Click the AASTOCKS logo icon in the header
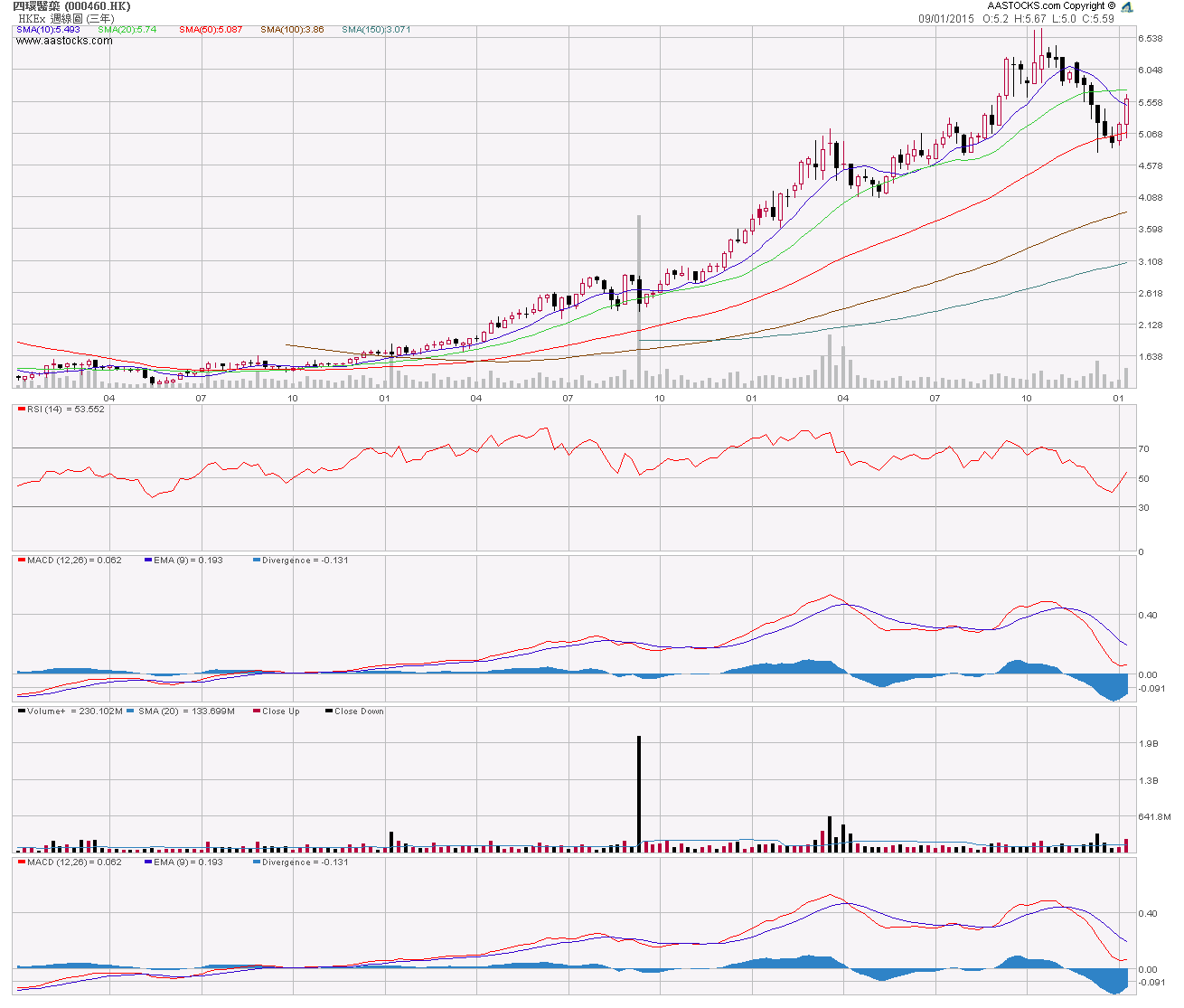1184x1008 pixels. tap(1127, 6)
